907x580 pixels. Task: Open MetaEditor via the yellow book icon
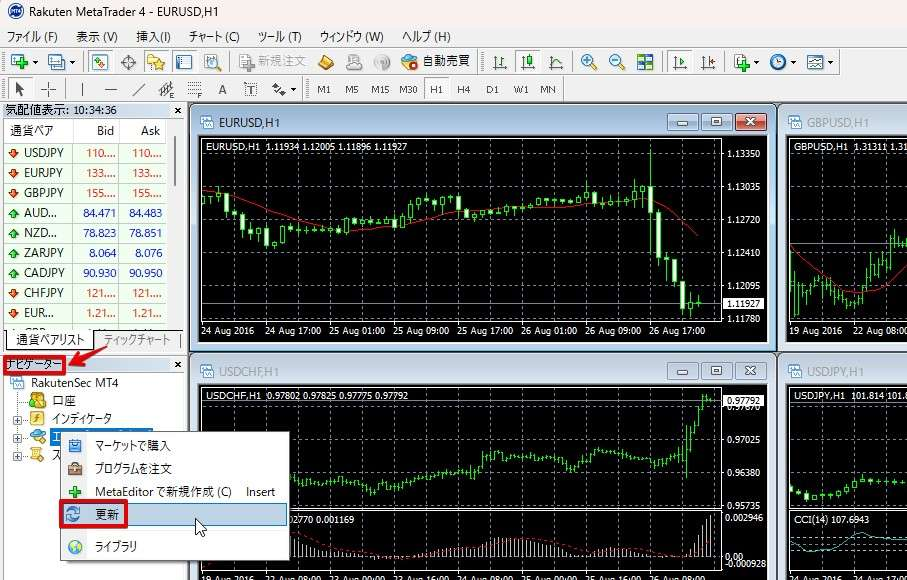pyautogui.click(x=326, y=62)
